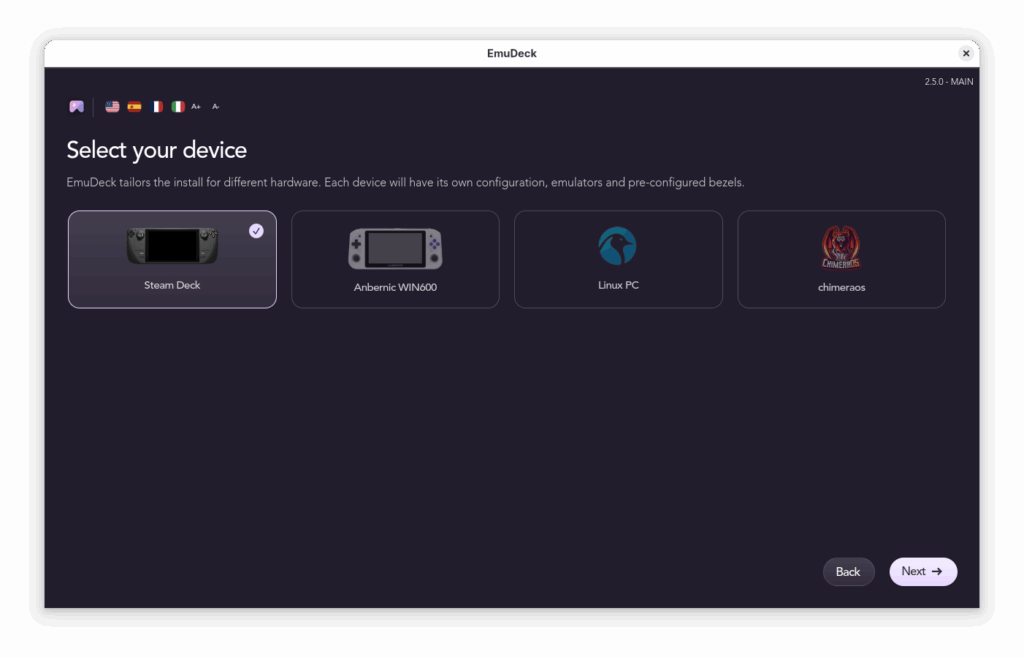Click the 2.5.0 - MAIN version text
Viewport: 1024px width, 657px height.
[948, 82]
